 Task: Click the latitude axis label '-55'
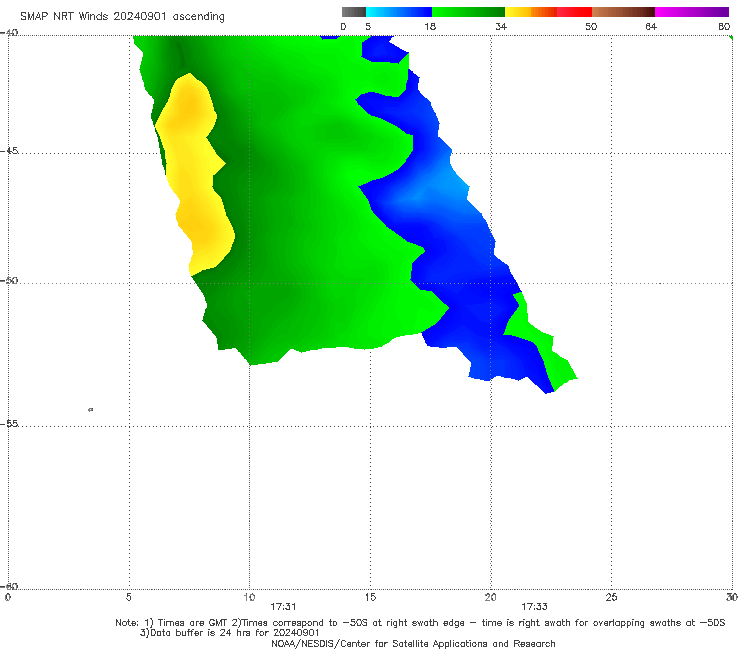coord(9,423)
